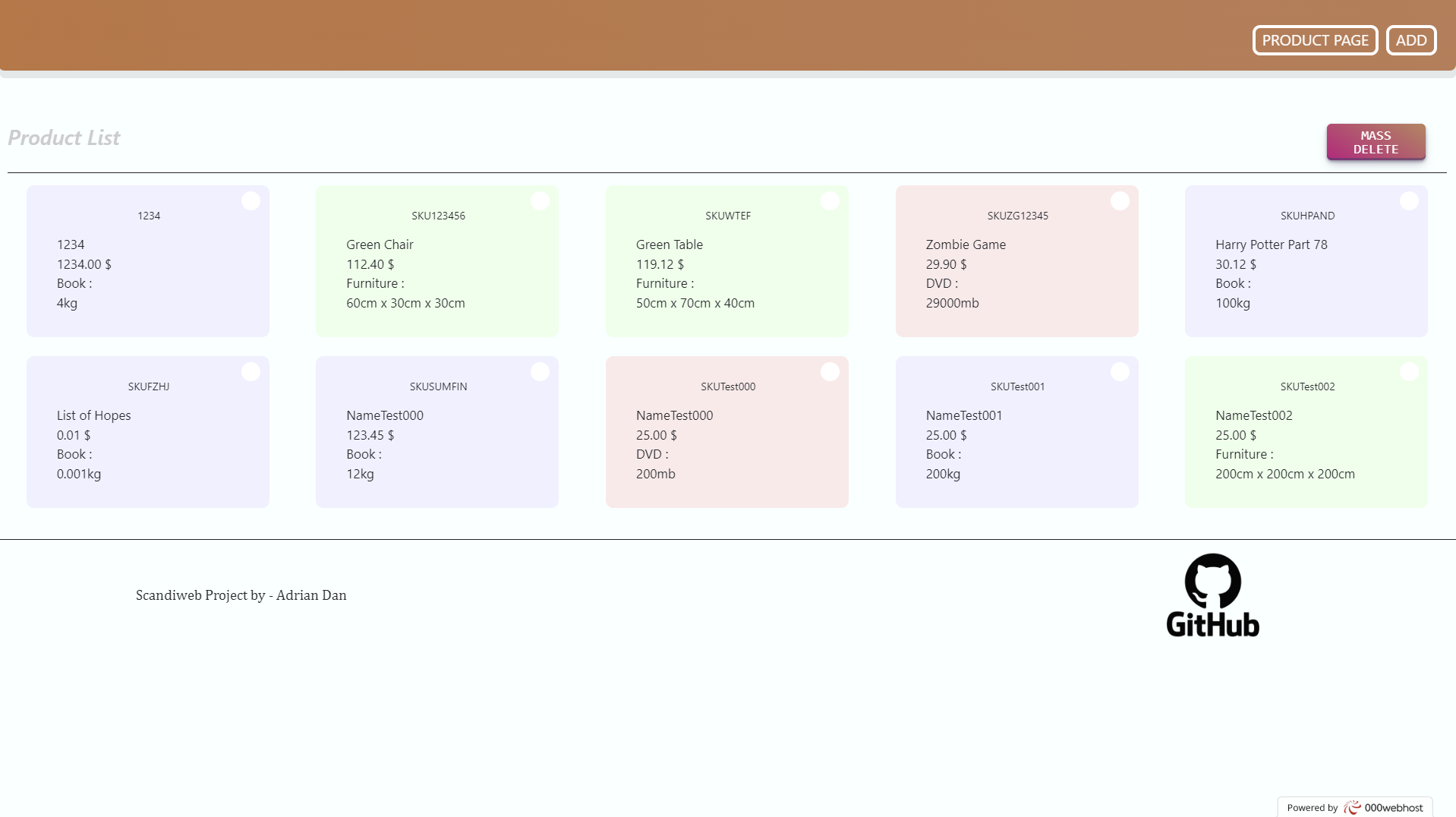Tick the checkbox on Zombie Game card
The width and height of the screenshot is (1456, 817).
(1120, 201)
